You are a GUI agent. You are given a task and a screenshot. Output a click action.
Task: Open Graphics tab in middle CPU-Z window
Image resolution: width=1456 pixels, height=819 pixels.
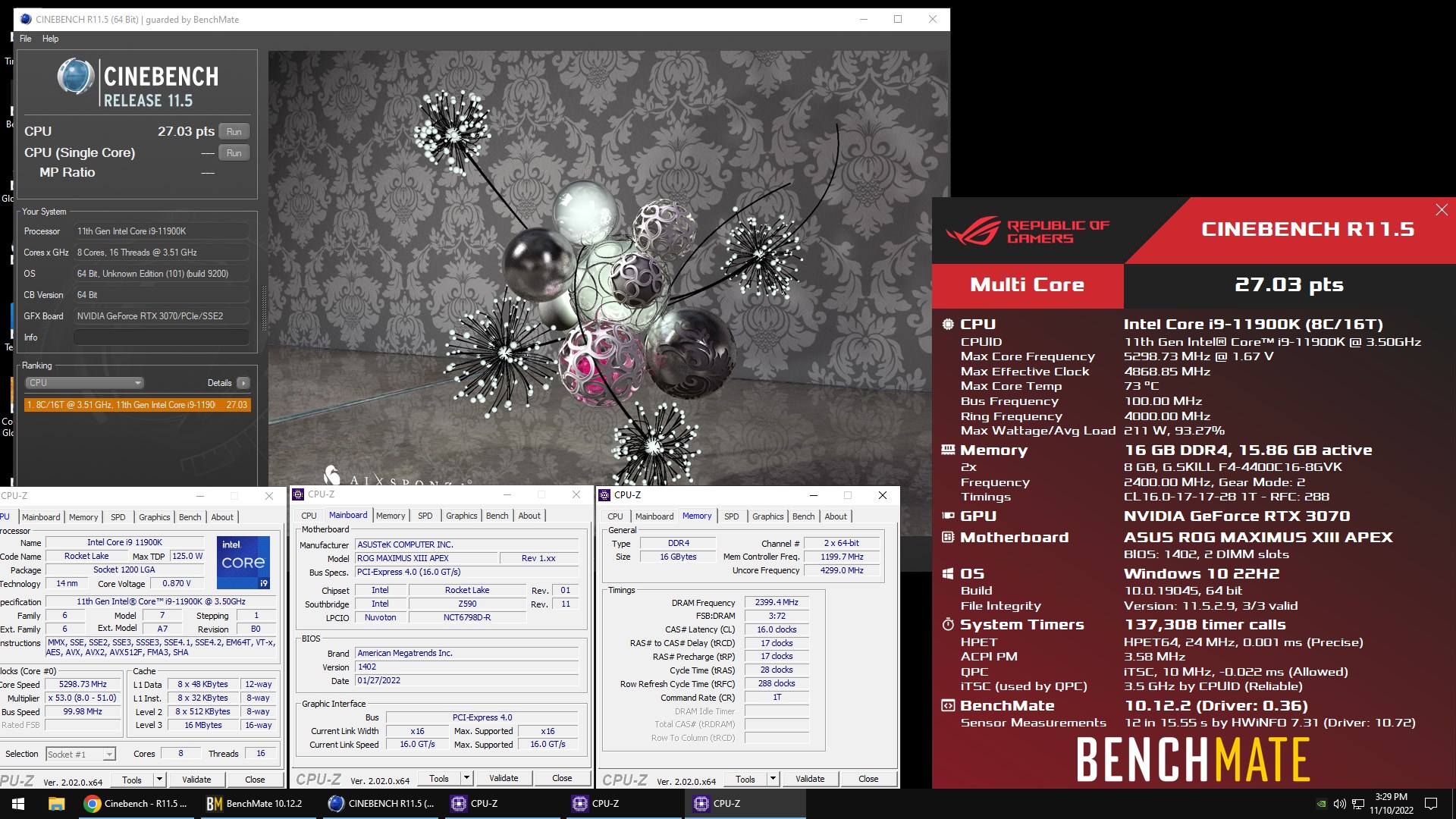tap(461, 516)
